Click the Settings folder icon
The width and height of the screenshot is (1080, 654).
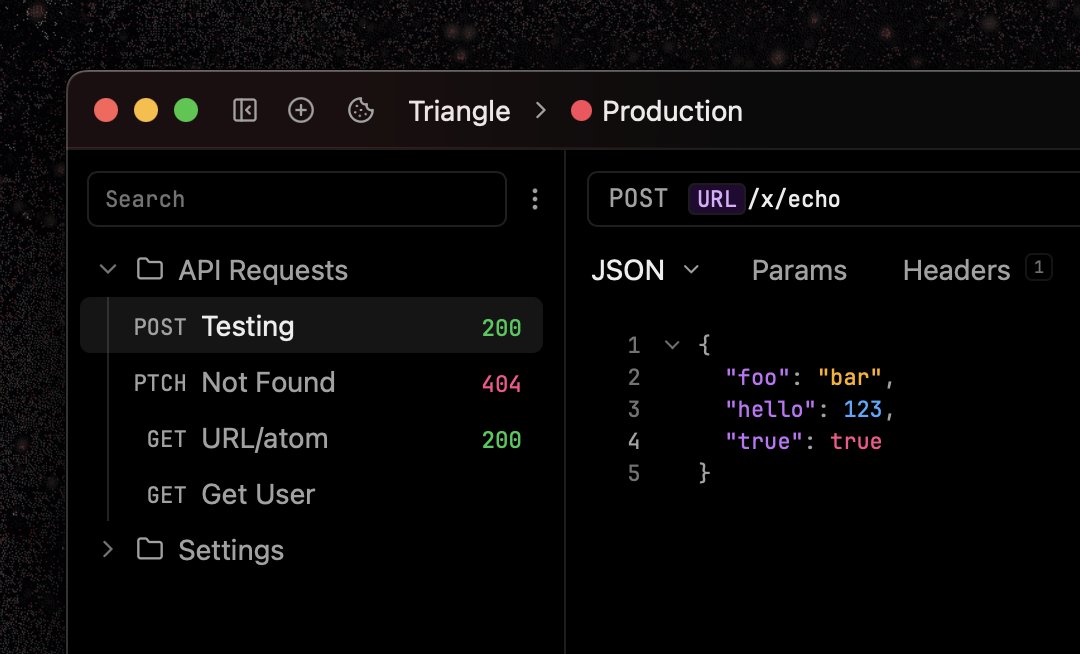149,549
